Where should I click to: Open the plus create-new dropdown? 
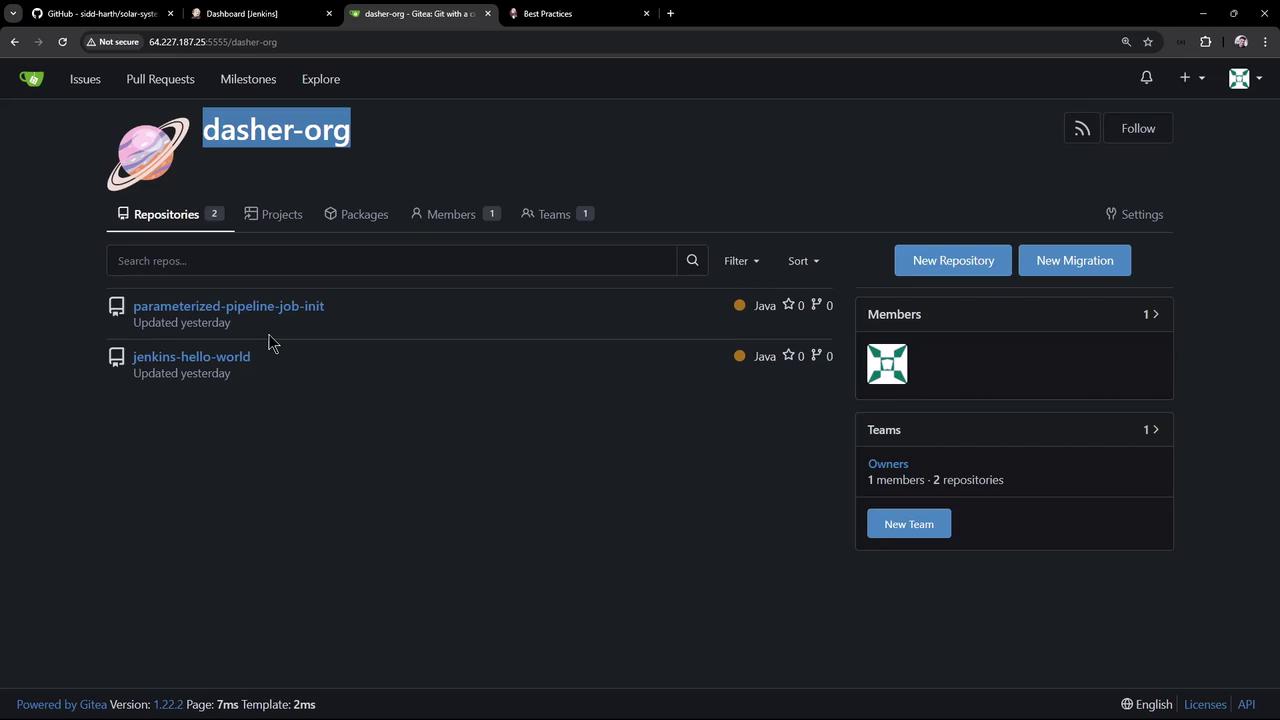tap(1192, 78)
